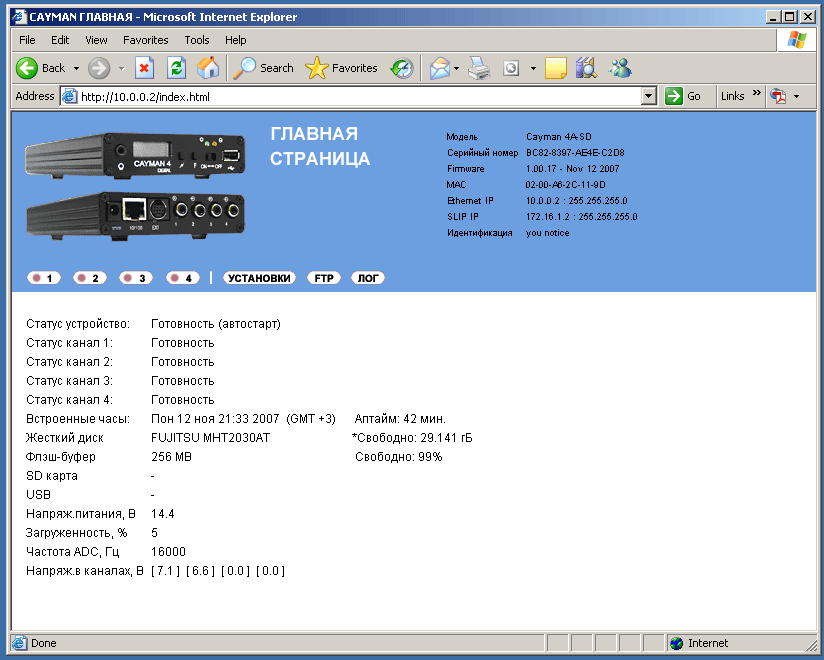Click the flash buffer size 256 MB
The height and width of the screenshot is (660, 824).
pyautogui.click(x=171, y=457)
